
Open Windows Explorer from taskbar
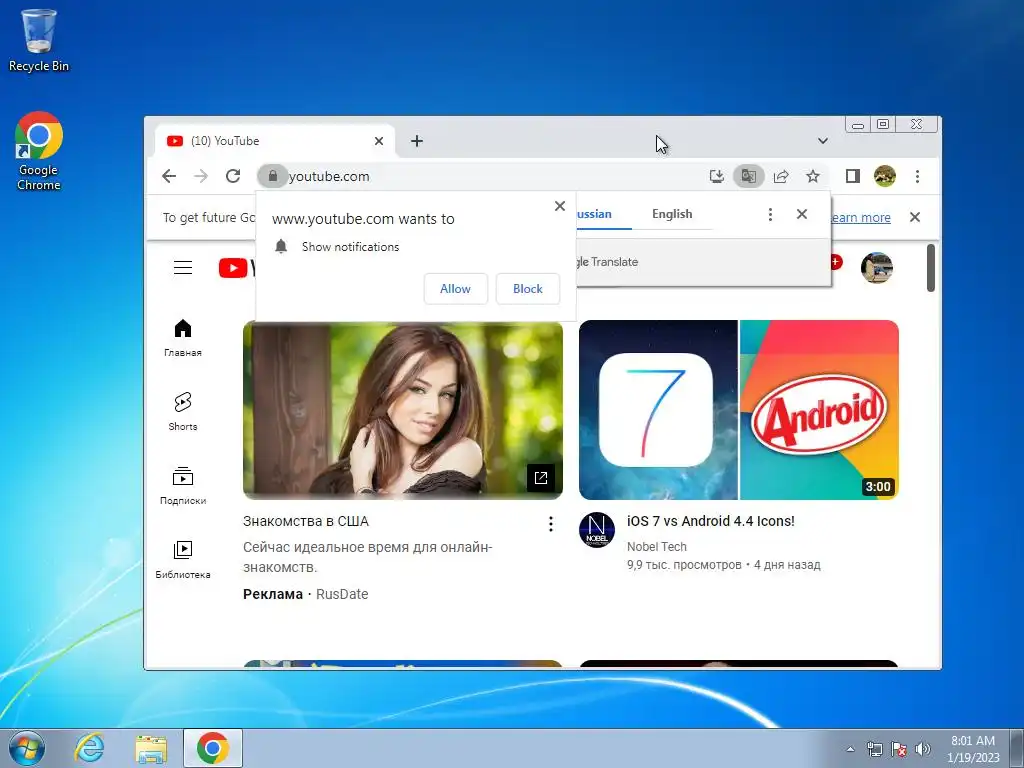click(151, 748)
